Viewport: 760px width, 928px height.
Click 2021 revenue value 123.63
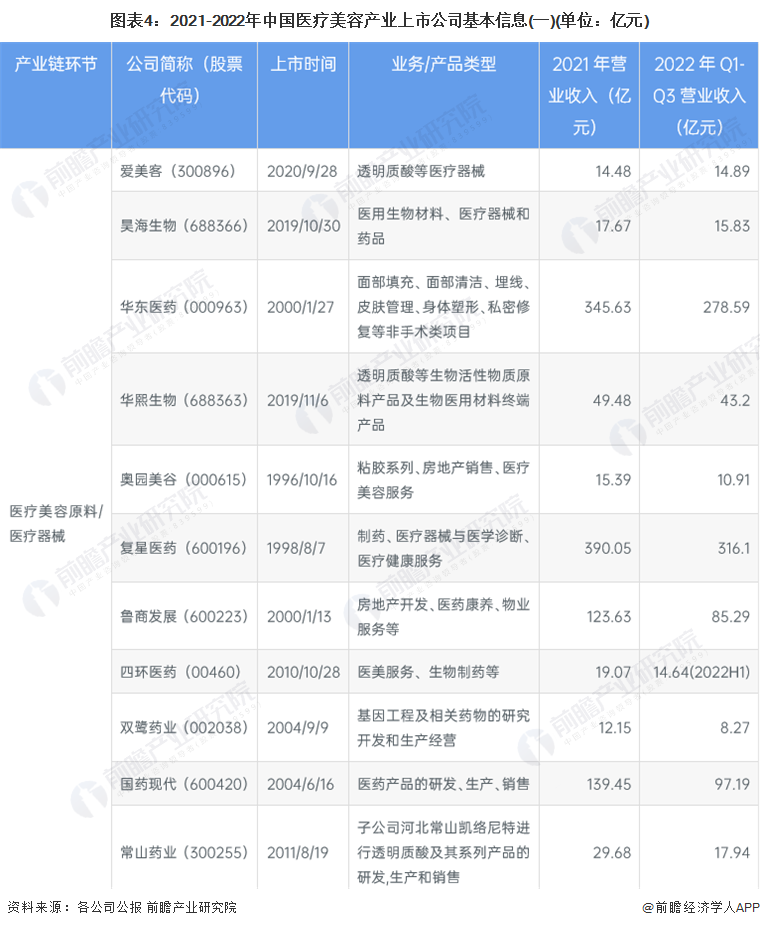[x=609, y=617]
